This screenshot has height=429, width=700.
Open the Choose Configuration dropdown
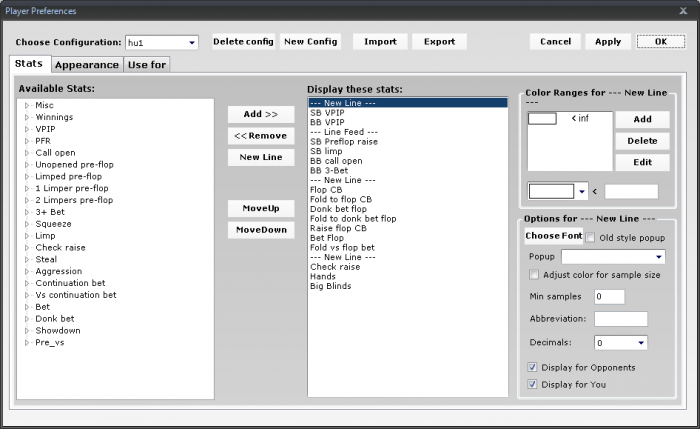(x=192, y=43)
